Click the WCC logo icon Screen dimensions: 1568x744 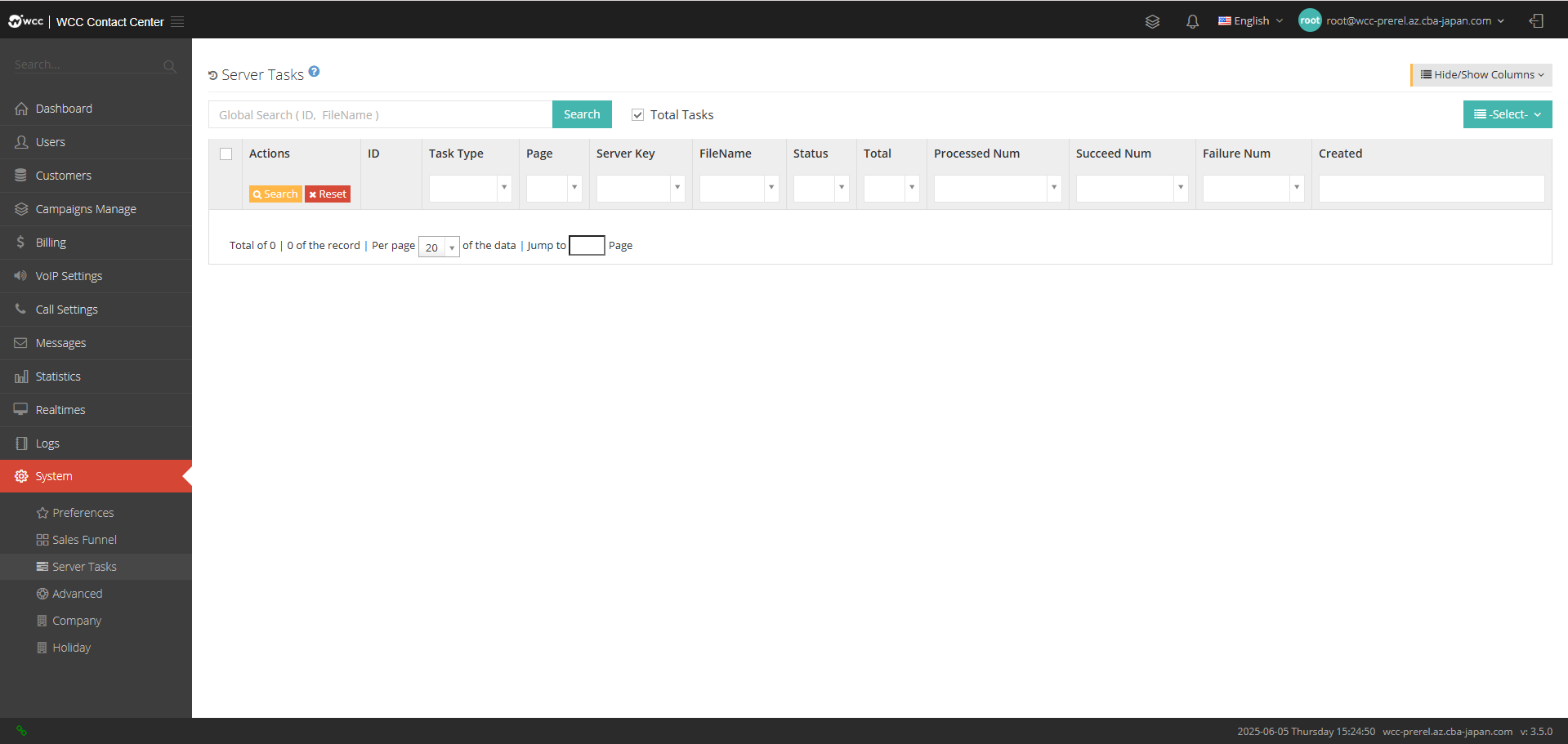click(x=25, y=21)
